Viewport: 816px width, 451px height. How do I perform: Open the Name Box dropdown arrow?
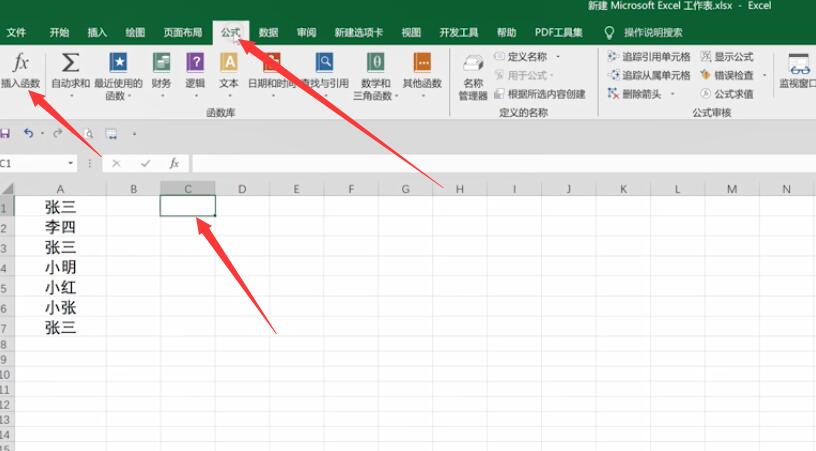[x=70, y=163]
